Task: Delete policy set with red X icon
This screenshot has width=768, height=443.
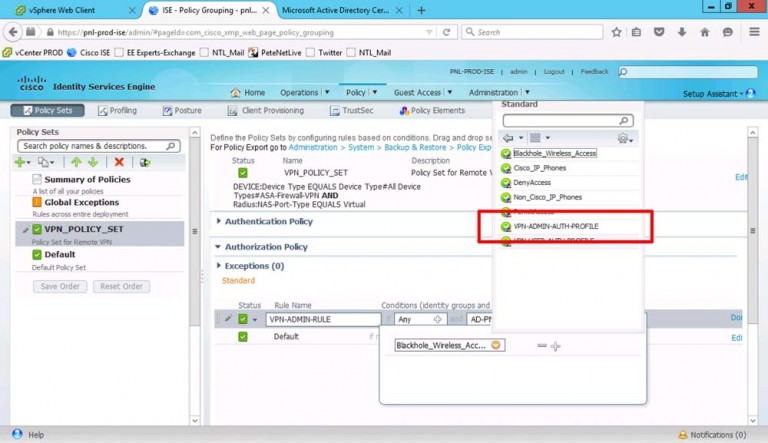Action: click(x=119, y=162)
